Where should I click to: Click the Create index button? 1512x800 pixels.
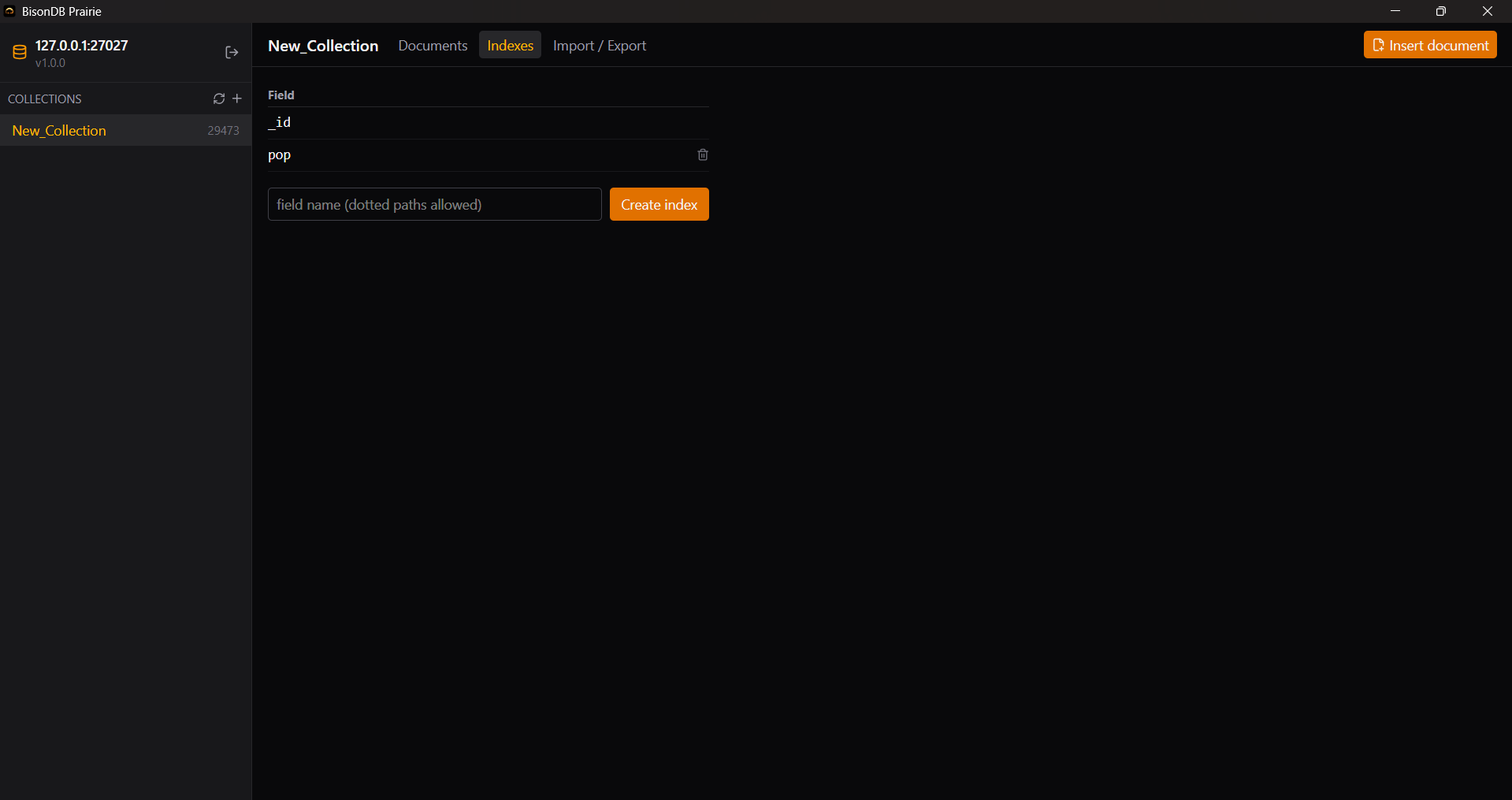click(x=659, y=204)
